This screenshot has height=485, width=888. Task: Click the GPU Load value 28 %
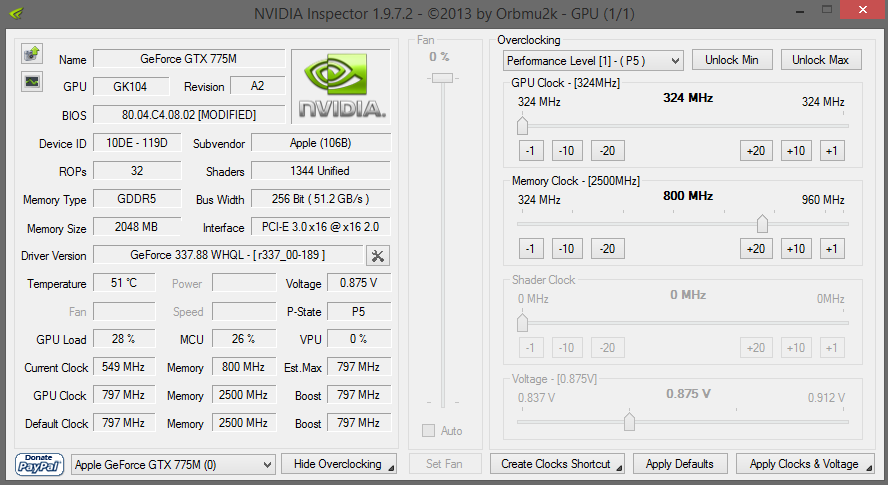pyautogui.click(x=124, y=339)
